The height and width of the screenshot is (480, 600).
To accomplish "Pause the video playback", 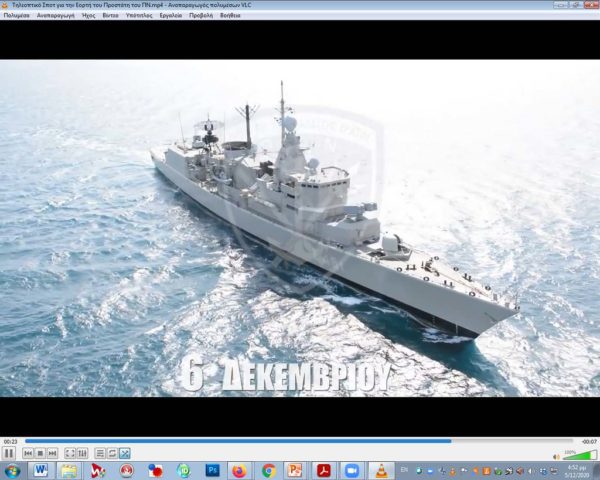I will 9,453.
